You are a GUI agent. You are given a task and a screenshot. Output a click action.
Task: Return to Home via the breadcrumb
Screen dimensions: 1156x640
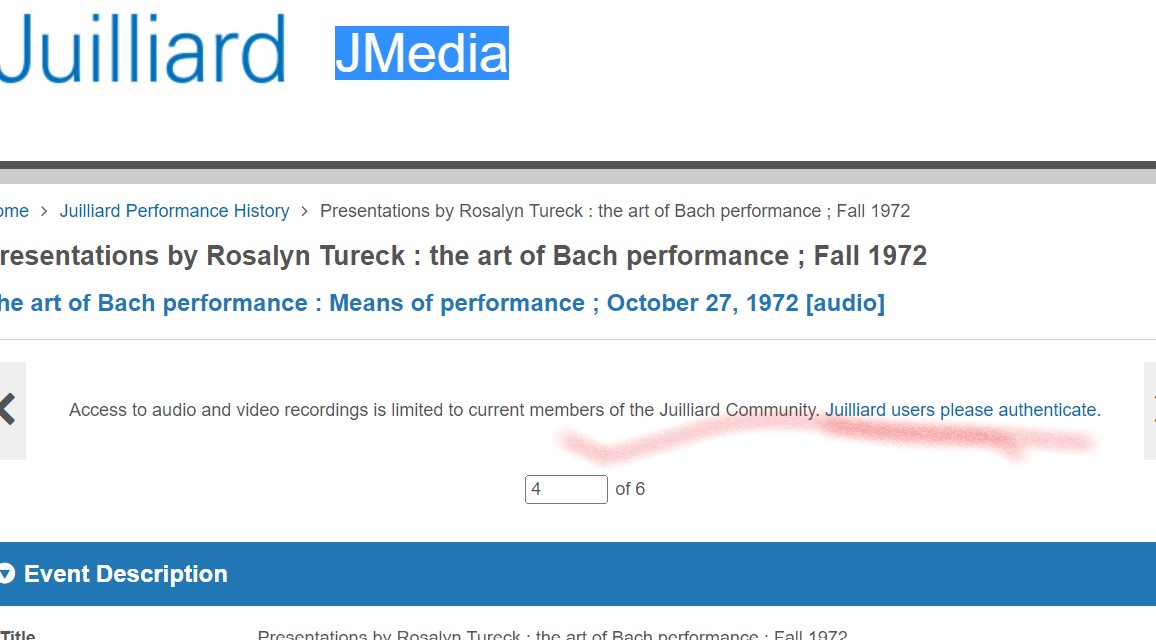click(14, 211)
